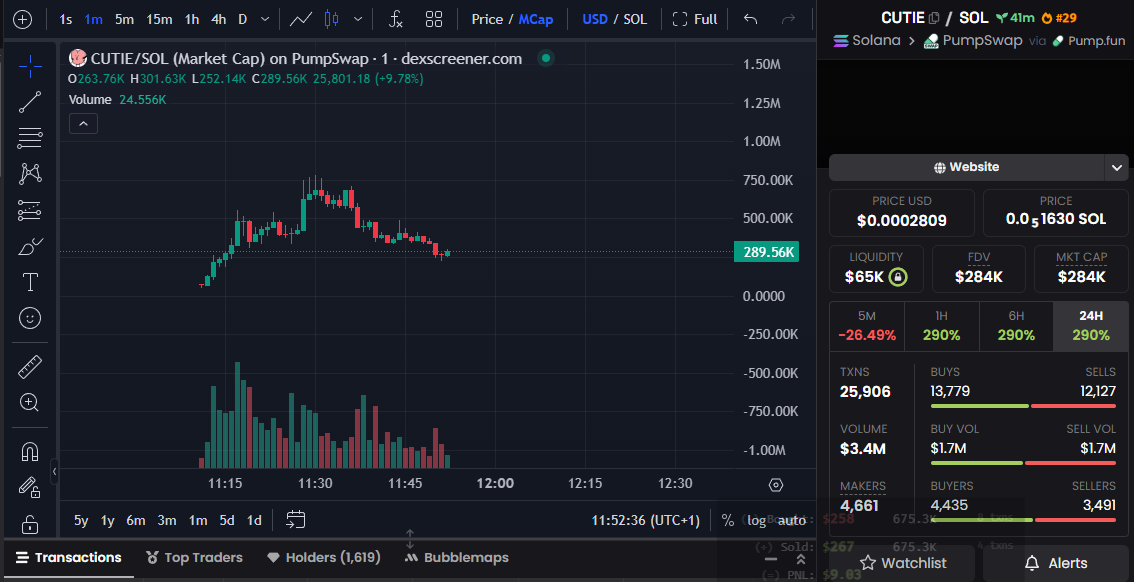Open the Transactions tab

point(69,557)
